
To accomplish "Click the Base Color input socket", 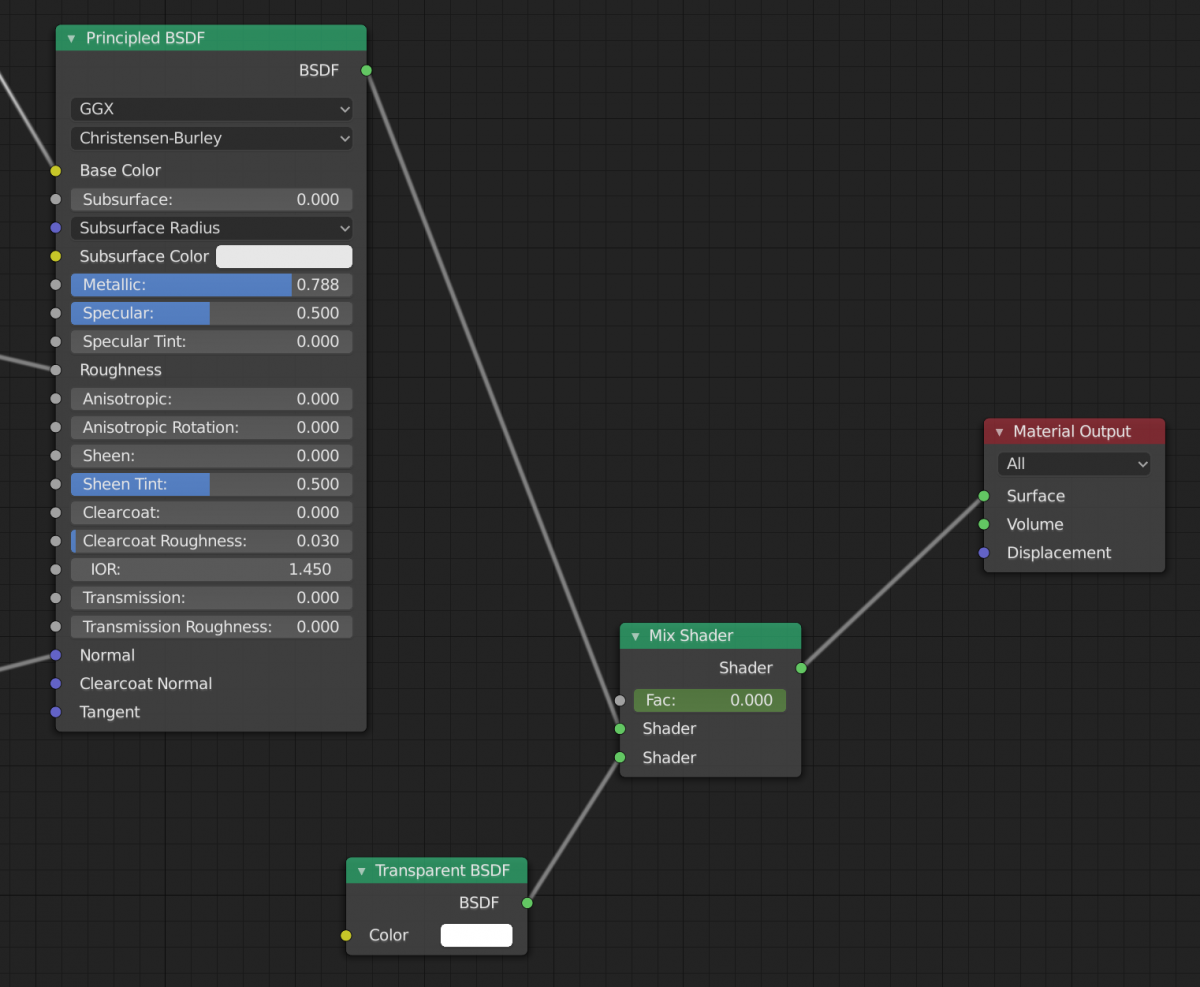I will click(x=55, y=170).
